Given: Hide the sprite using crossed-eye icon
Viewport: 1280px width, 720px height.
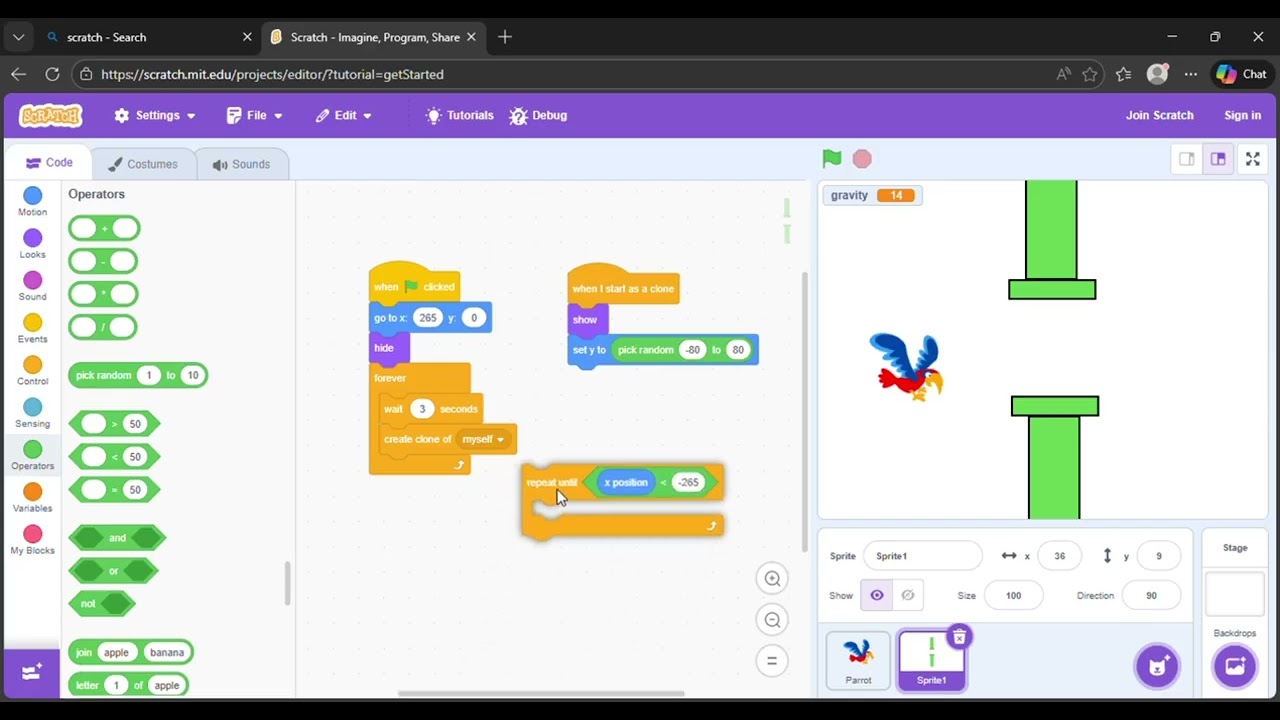Looking at the screenshot, I should click(x=907, y=595).
